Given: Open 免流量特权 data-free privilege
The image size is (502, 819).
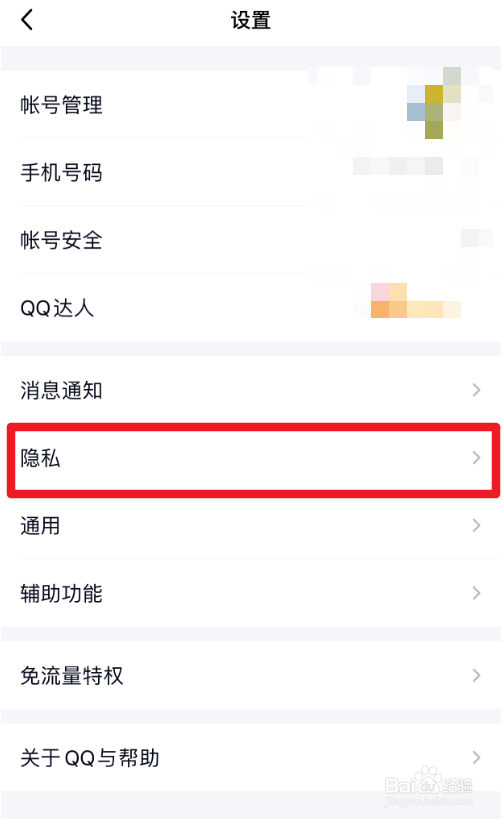Looking at the screenshot, I should coord(251,675).
